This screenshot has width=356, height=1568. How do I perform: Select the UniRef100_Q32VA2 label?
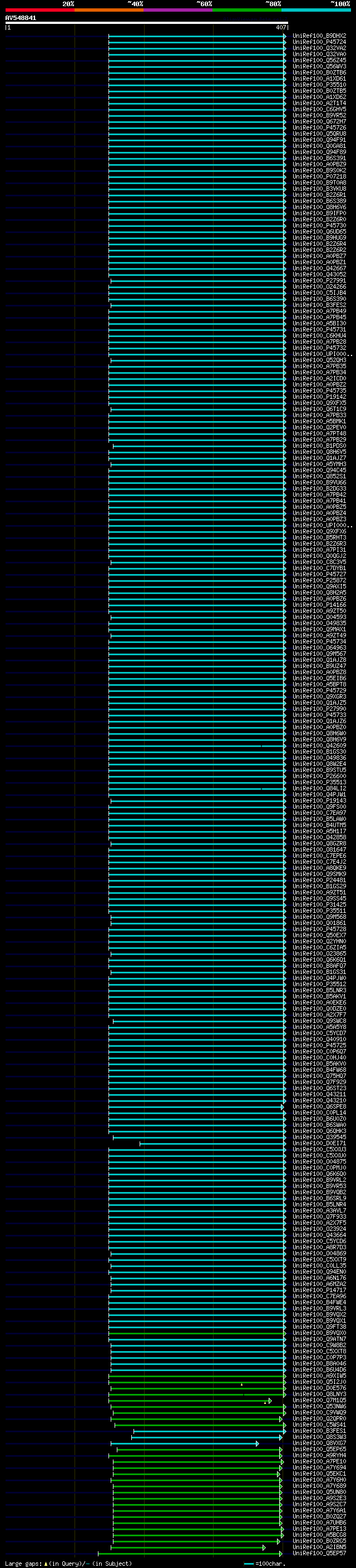click(x=319, y=48)
